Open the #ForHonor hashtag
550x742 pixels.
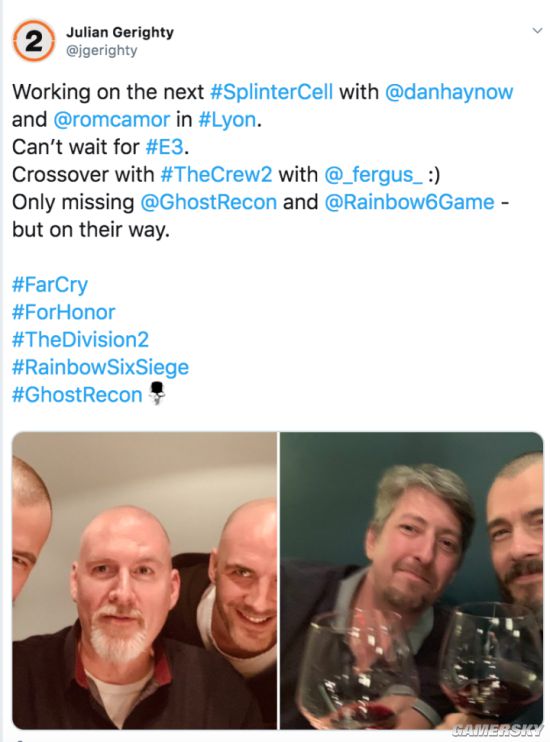click(63, 312)
